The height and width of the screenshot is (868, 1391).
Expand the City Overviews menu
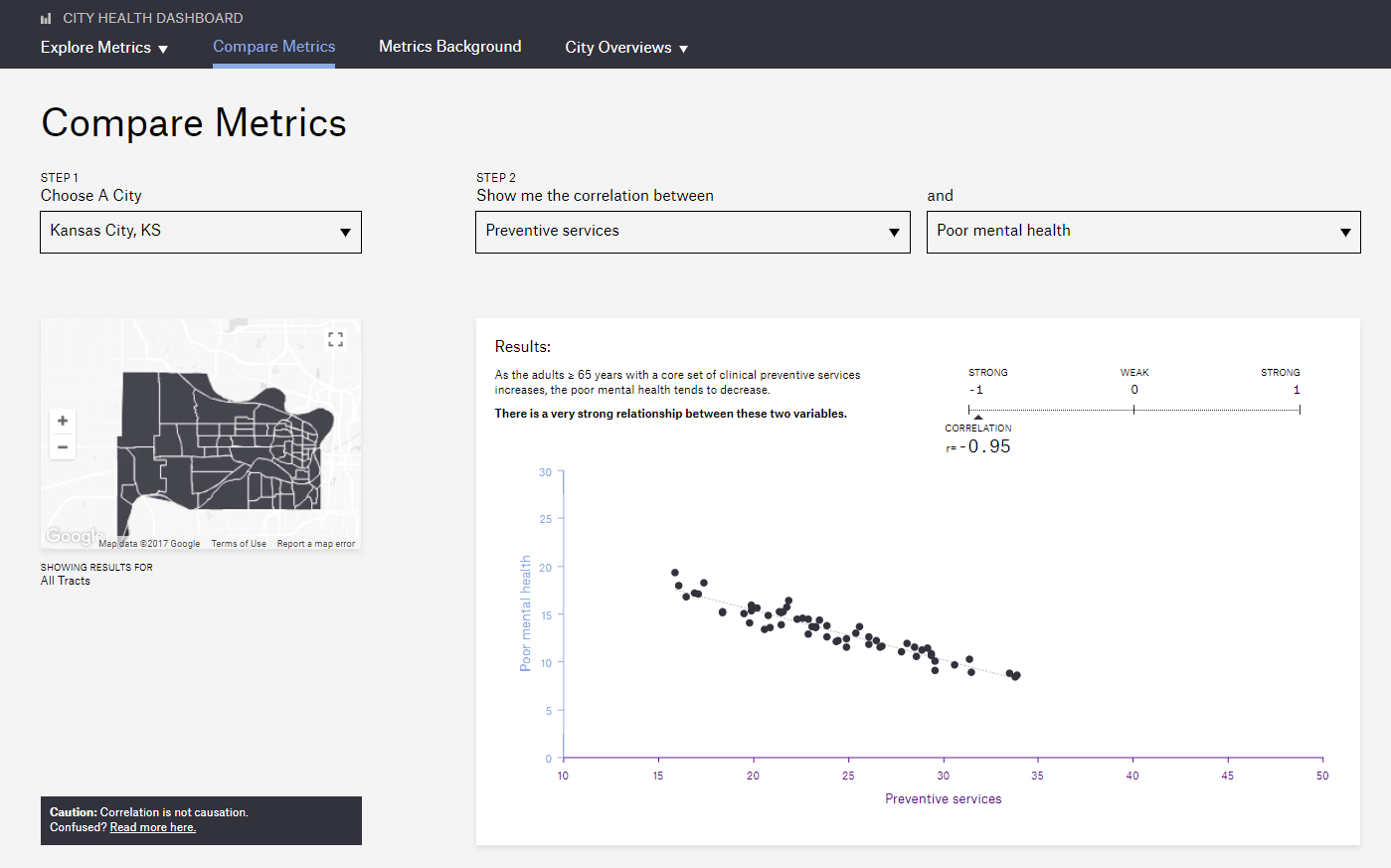point(625,48)
